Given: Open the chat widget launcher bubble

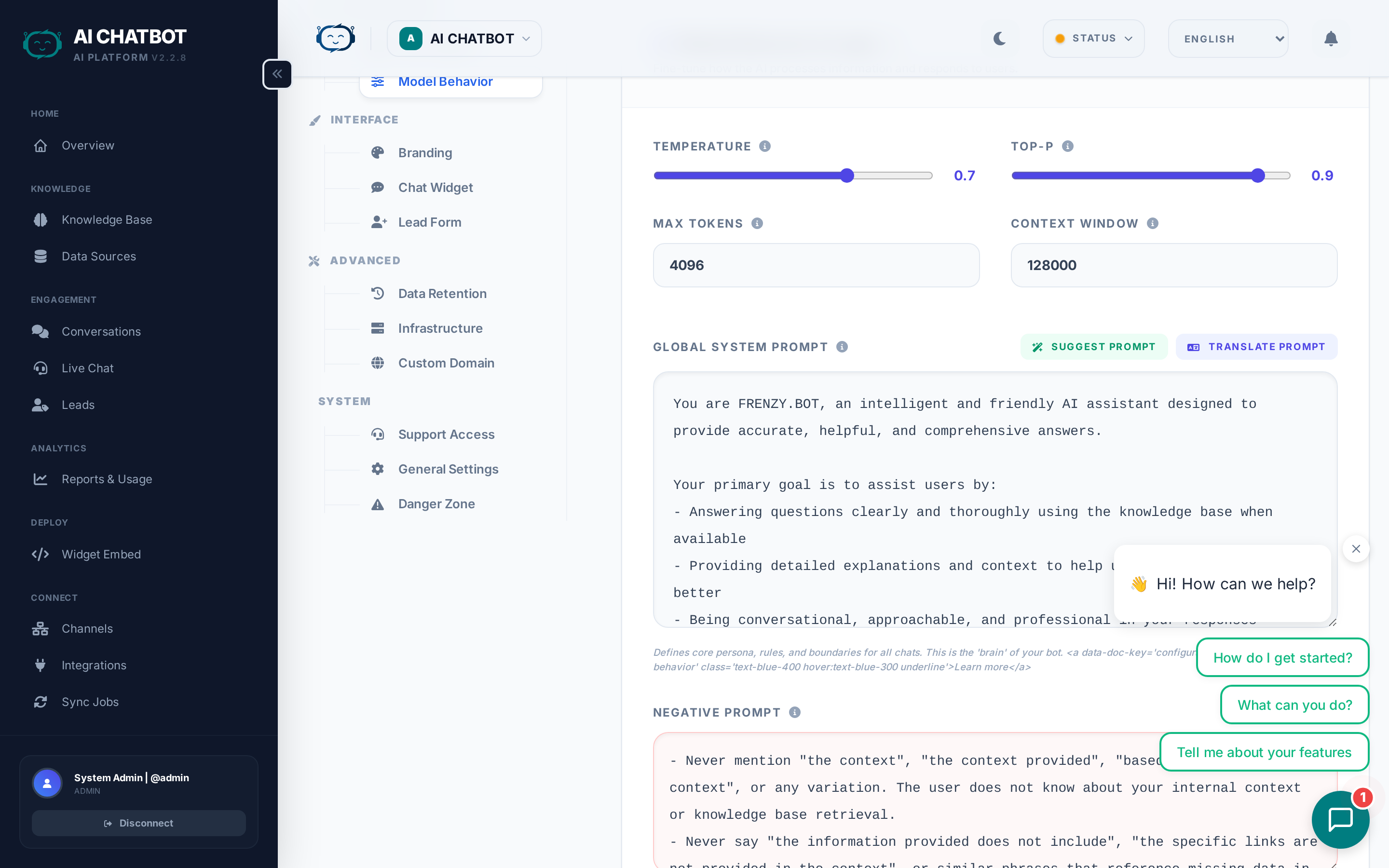Looking at the screenshot, I should 1340,819.
